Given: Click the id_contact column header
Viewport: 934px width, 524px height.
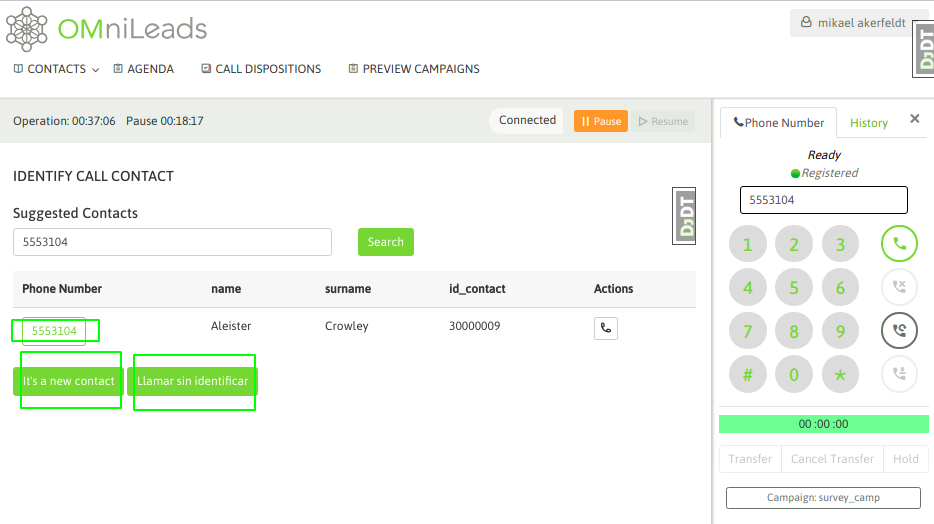Looking at the screenshot, I should pyautogui.click(x=477, y=289).
